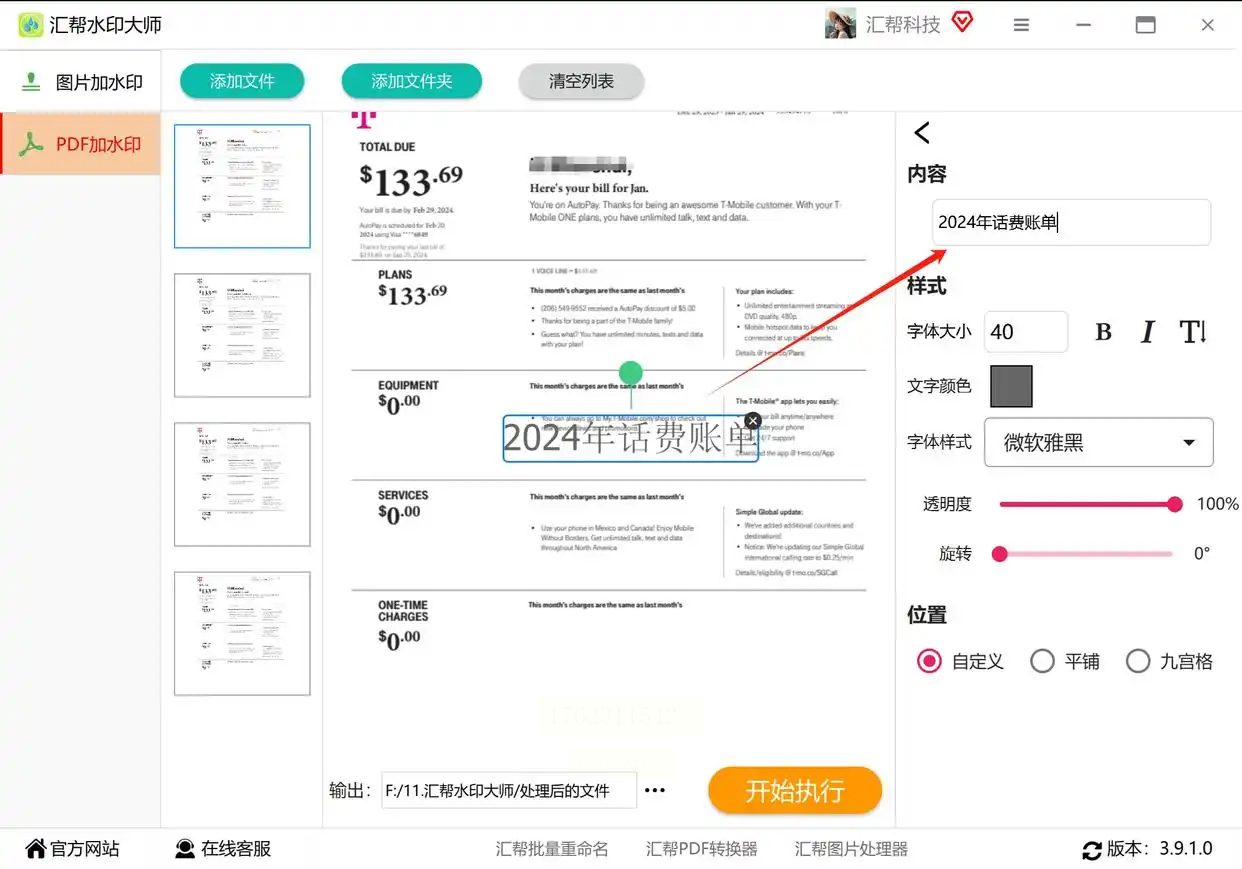Open the hamburger menu in title bar
The image size is (1242, 869).
1021,25
